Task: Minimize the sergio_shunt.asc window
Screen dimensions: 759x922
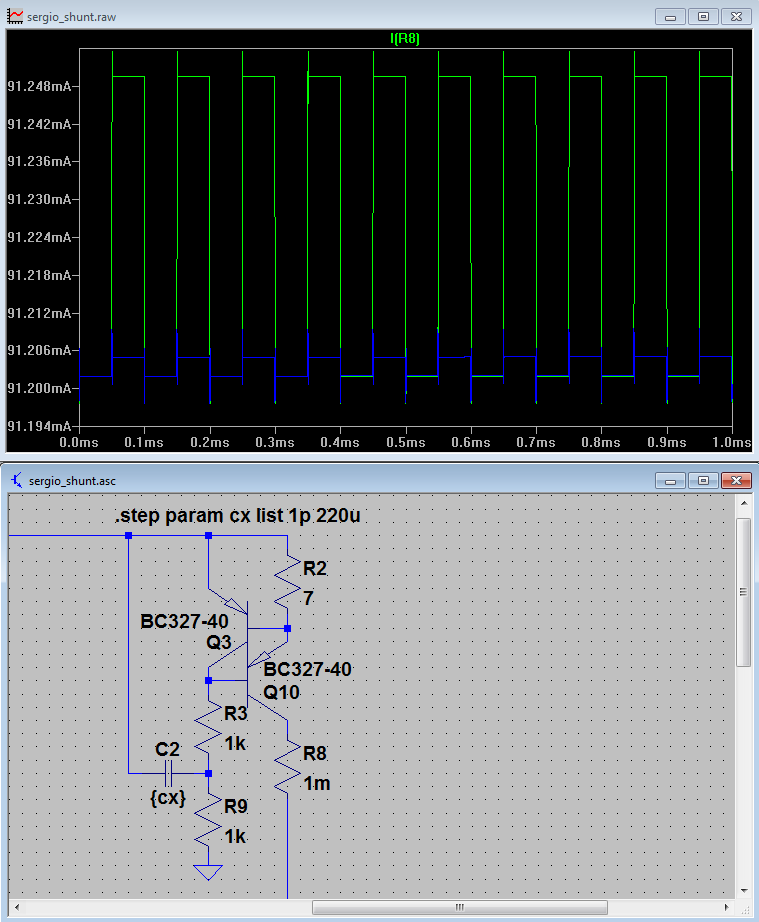Action: (670, 481)
